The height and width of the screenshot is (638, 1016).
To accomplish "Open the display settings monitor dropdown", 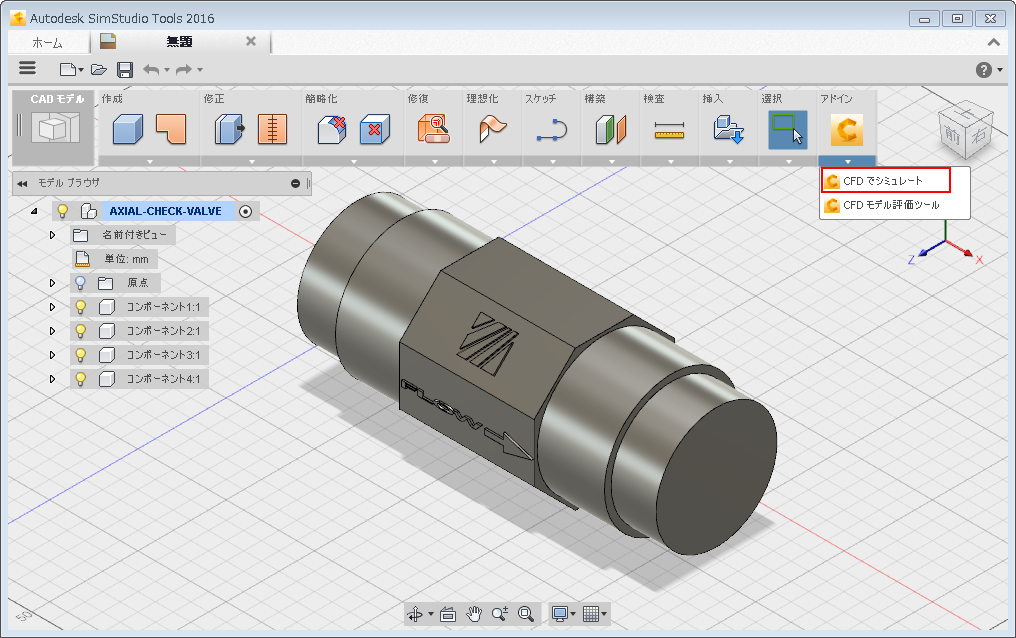I will tap(563, 613).
